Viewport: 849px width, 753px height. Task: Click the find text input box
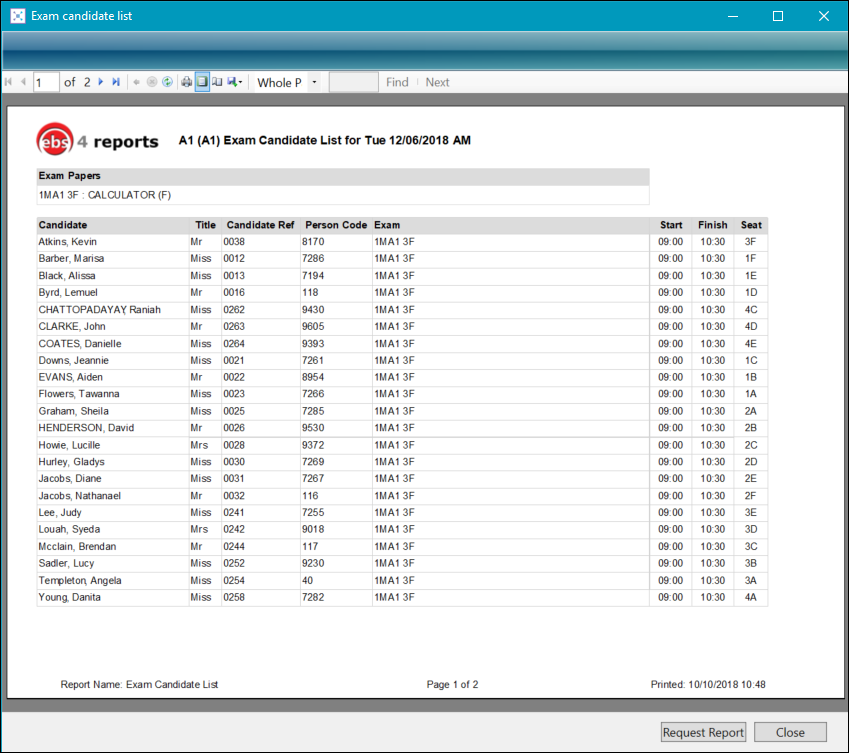353,82
